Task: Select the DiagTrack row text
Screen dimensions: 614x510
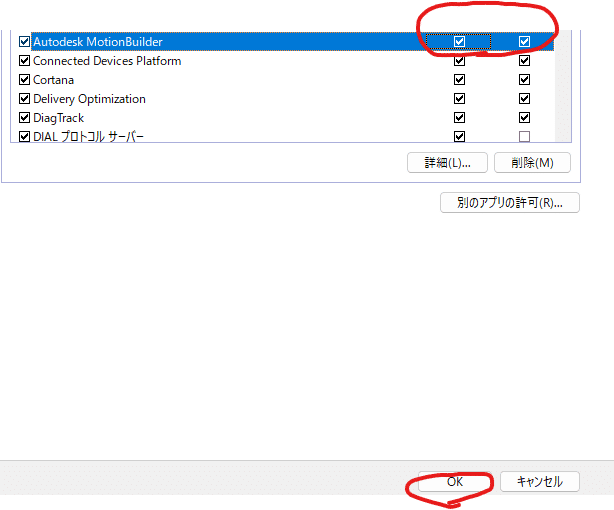Action: [58, 118]
